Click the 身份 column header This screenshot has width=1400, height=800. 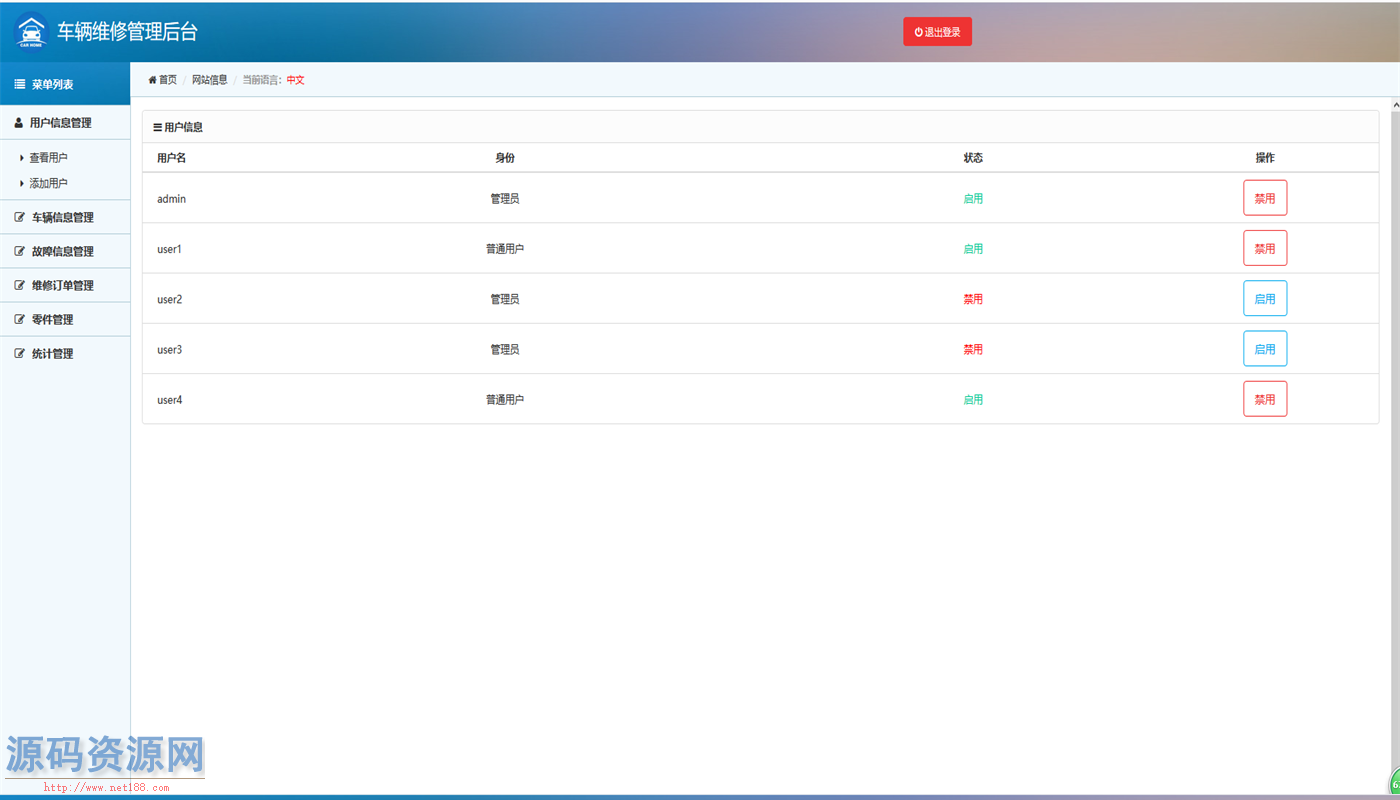[x=505, y=158]
